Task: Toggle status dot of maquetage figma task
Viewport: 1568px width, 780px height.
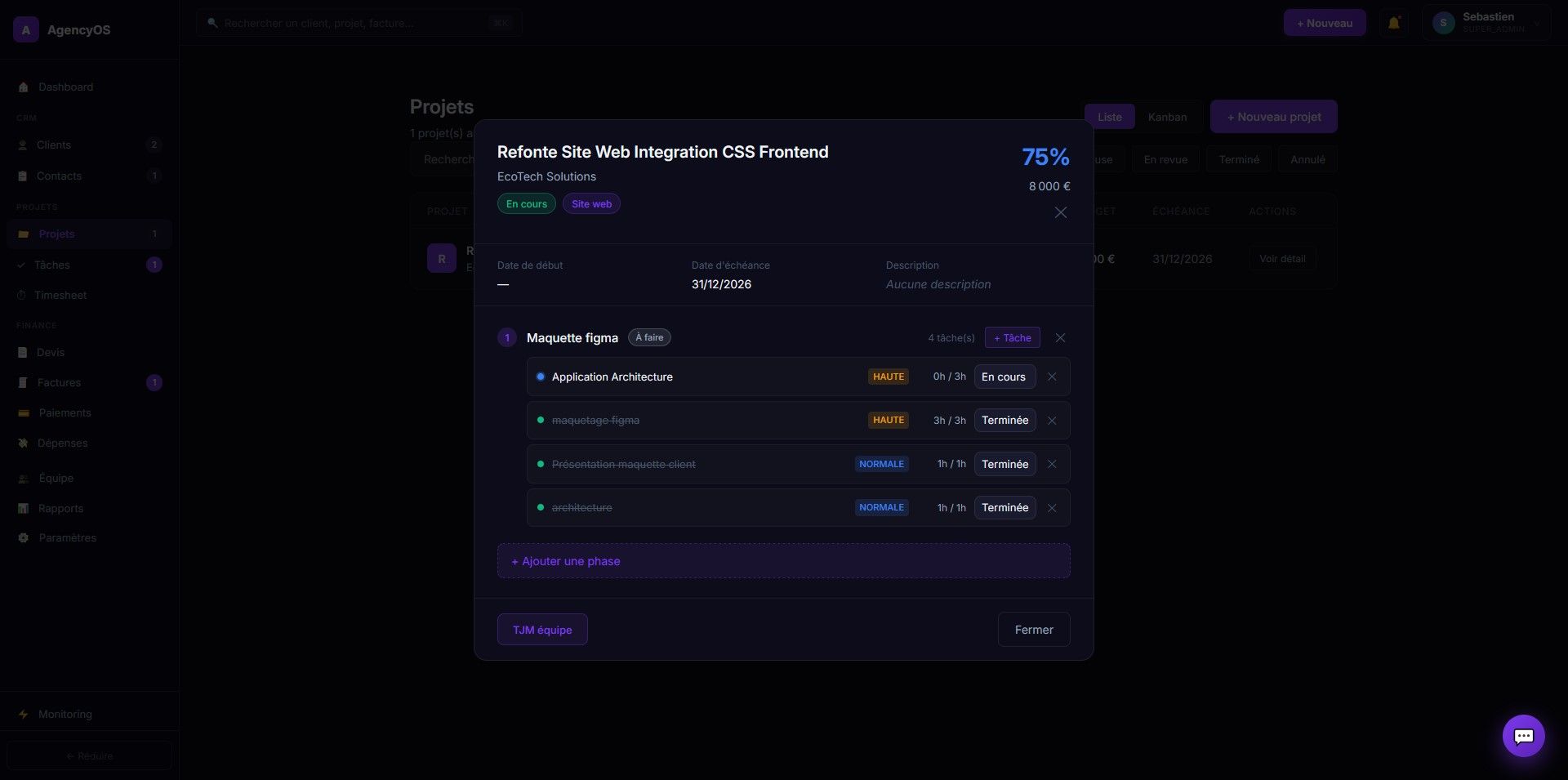Action: (541, 421)
